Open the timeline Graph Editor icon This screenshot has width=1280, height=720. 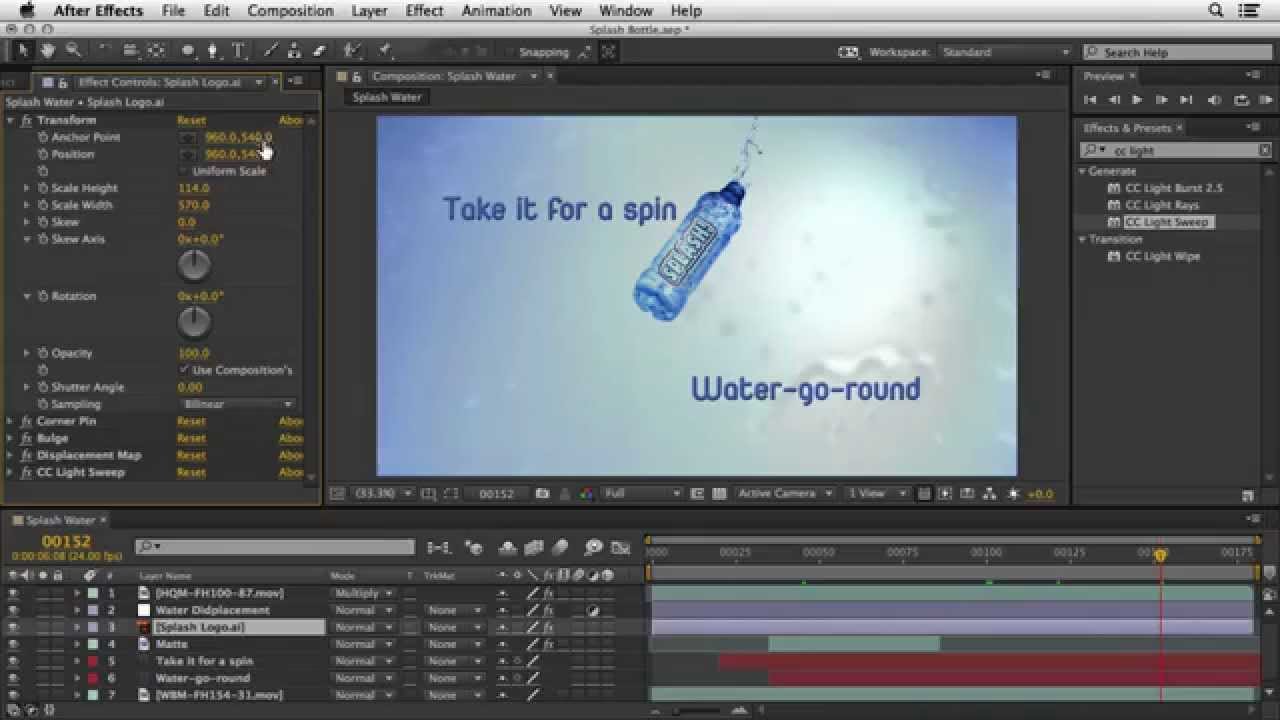(x=621, y=548)
